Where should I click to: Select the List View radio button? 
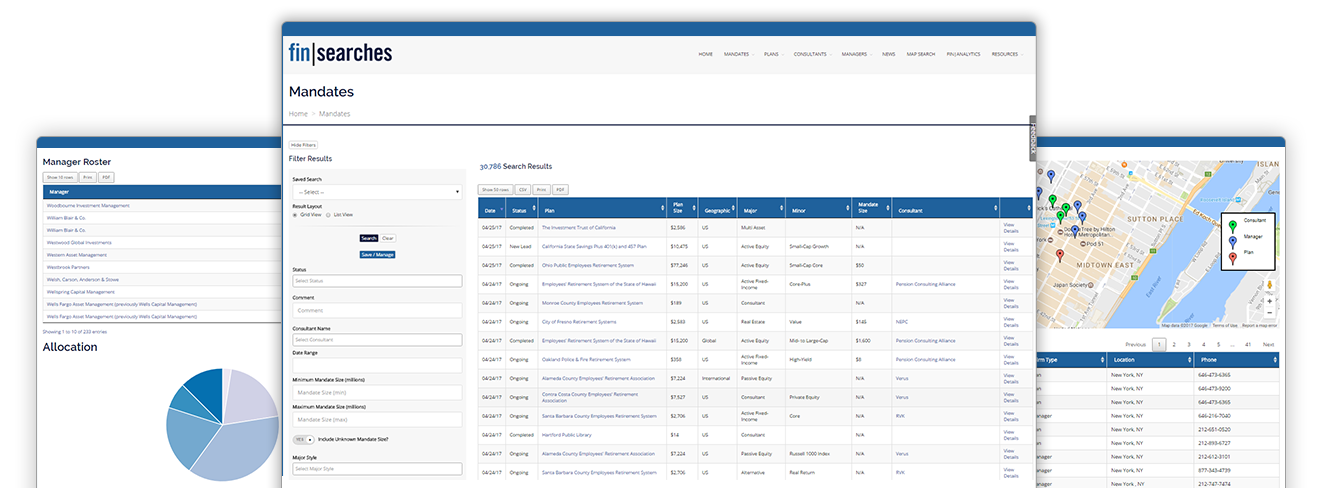click(x=329, y=214)
